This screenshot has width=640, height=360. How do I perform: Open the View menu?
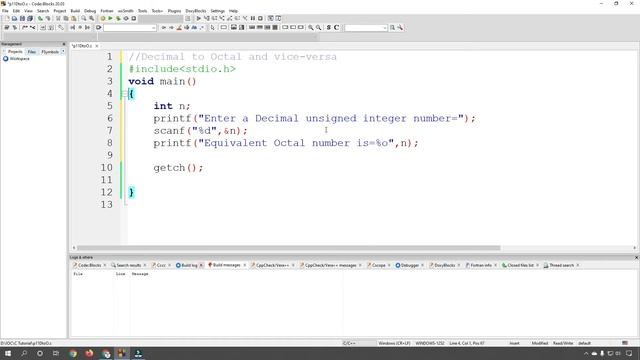[28, 11]
